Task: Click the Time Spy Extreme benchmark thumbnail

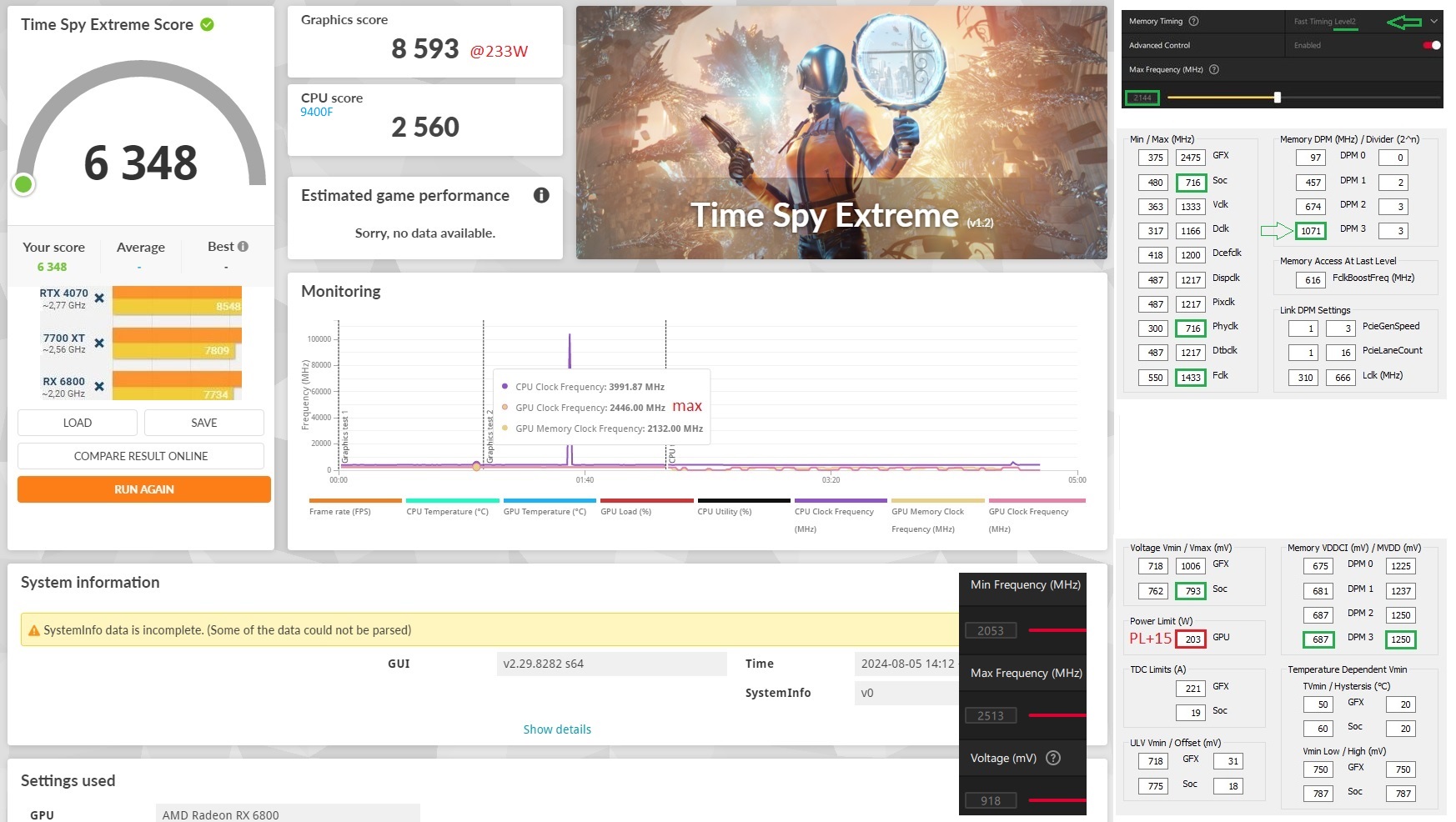Action: click(841, 133)
